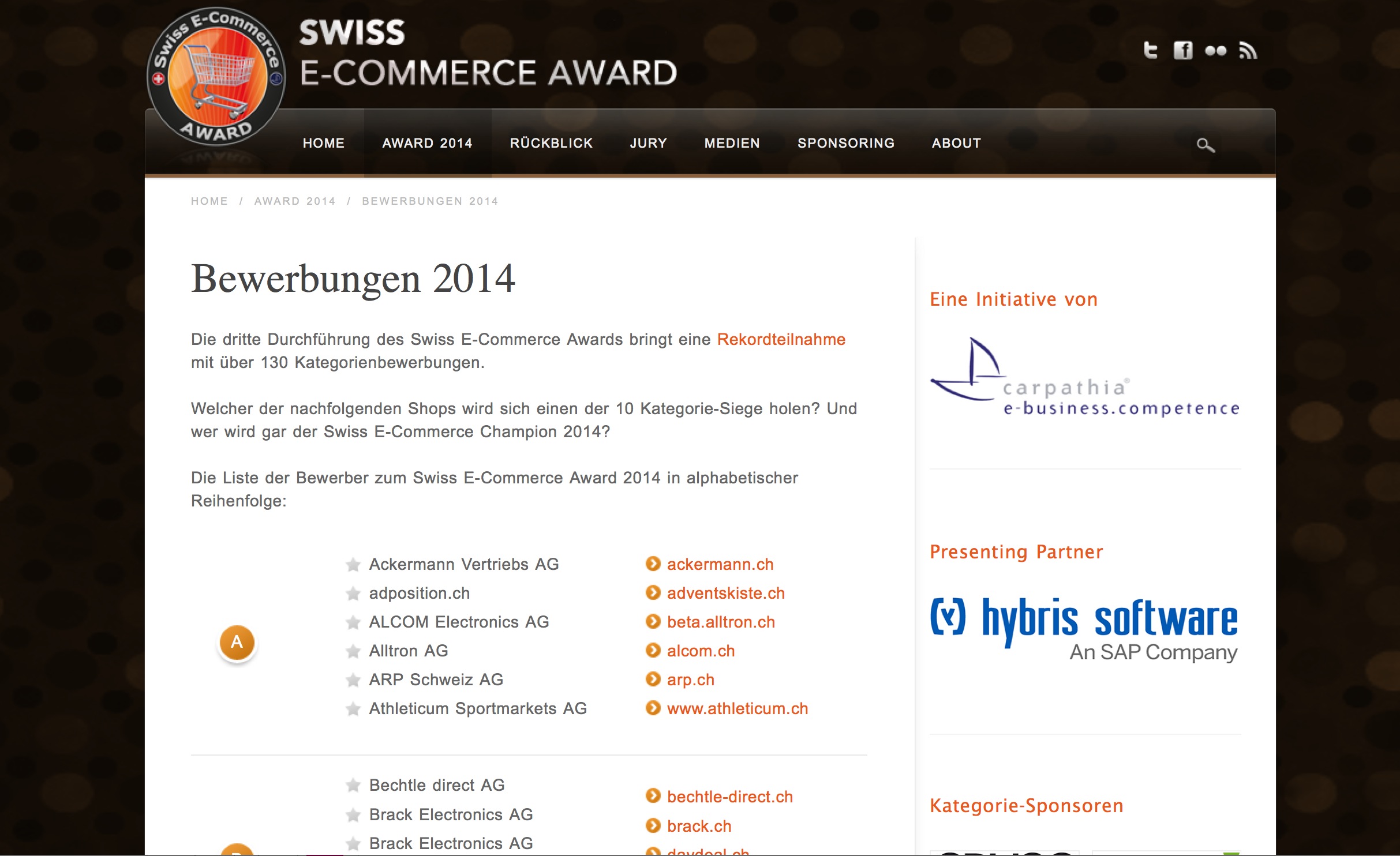The image size is (1400, 856).
Task: Click star icon beside Alltron AG
Action: 353,651
